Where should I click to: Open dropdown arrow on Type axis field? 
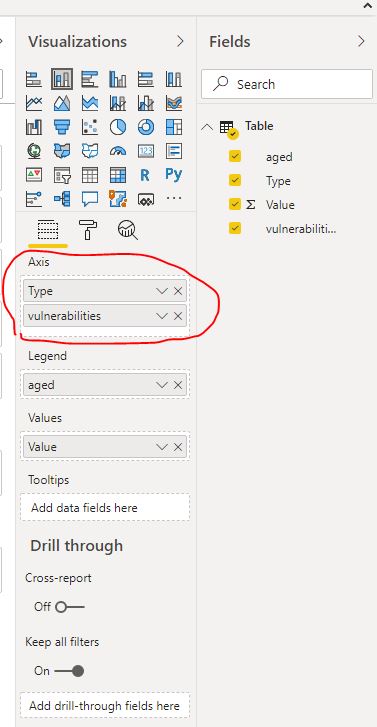162,291
